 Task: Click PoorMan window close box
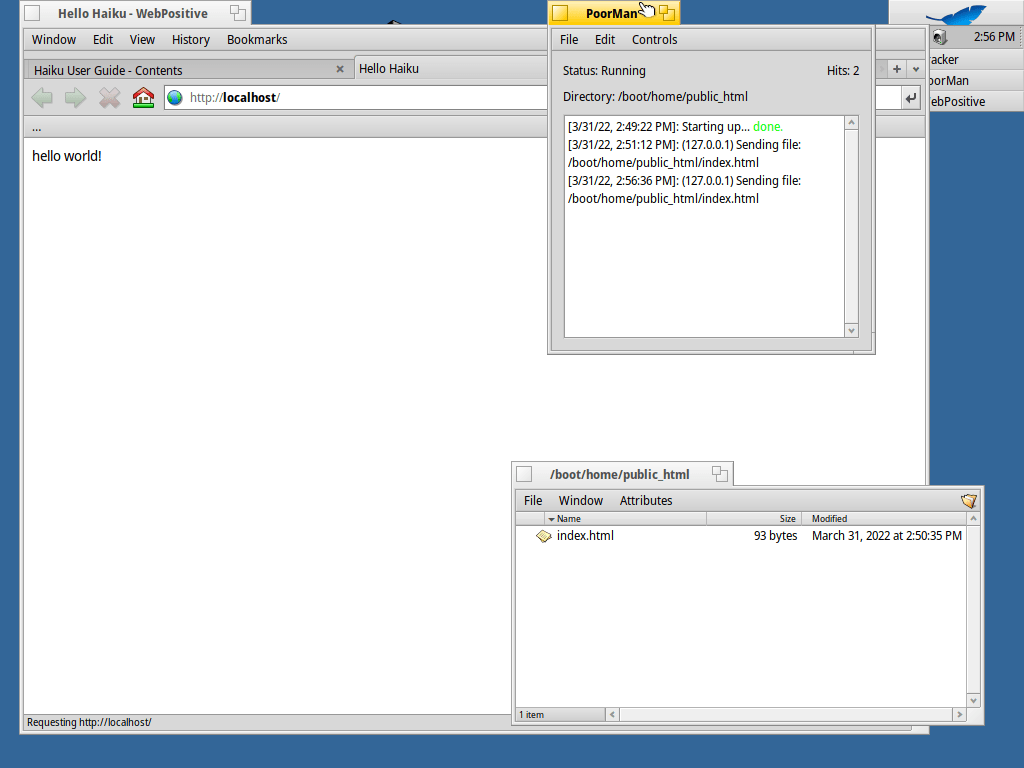click(x=560, y=13)
